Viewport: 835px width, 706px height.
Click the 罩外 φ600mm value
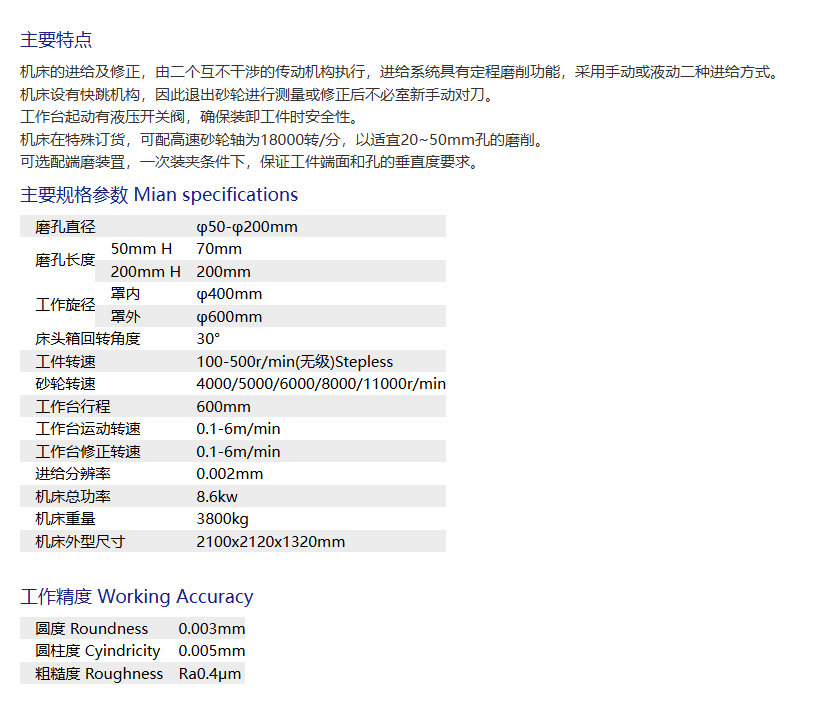[x=229, y=317]
